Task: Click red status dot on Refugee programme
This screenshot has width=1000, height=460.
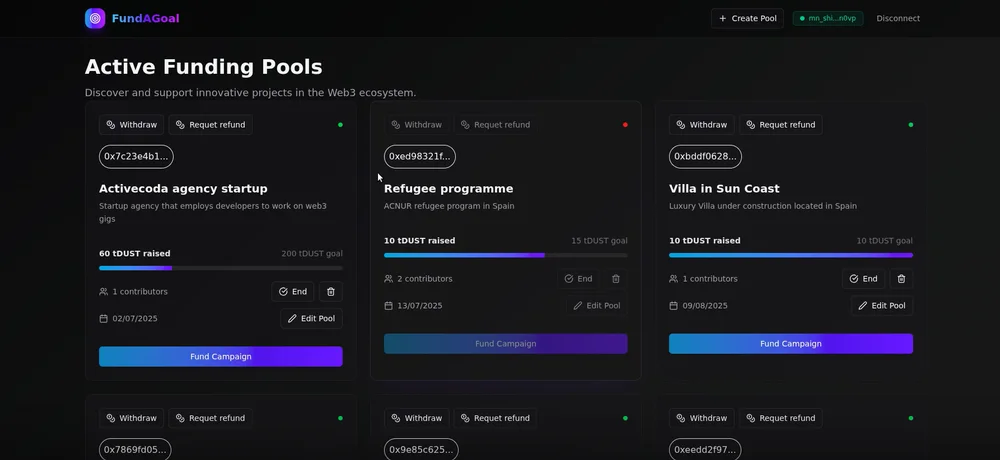Action: pyautogui.click(x=625, y=125)
